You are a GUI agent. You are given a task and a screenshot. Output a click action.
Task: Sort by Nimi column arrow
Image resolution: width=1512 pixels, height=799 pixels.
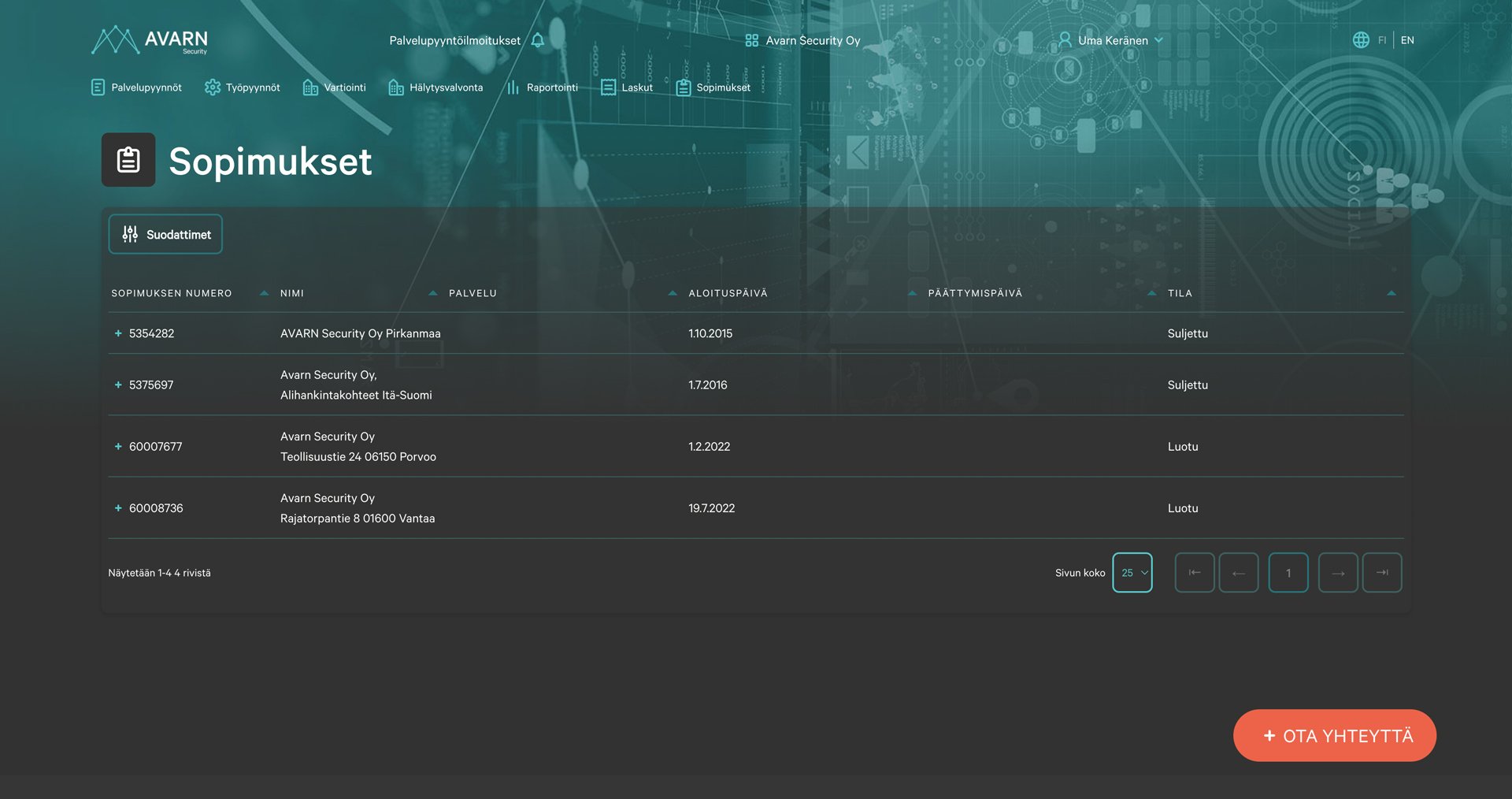(x=433, y=293)
